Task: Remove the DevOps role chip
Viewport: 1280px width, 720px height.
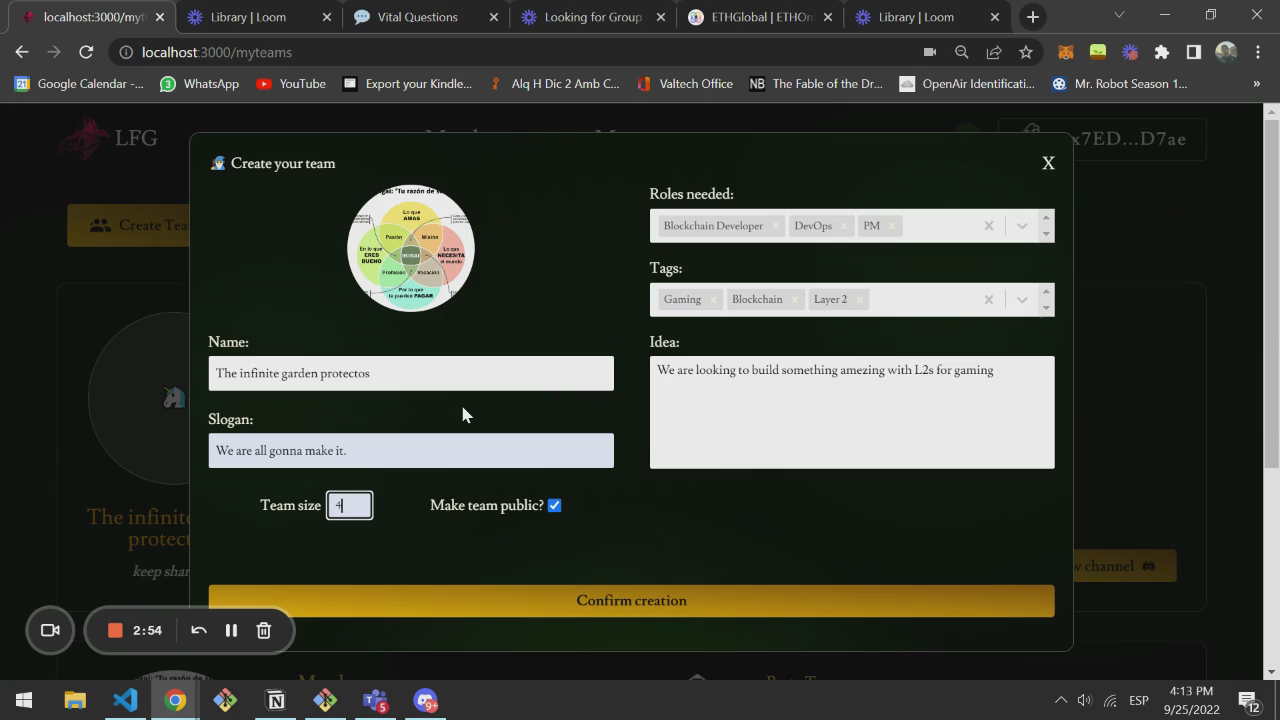Action: [x=844, y=226]
